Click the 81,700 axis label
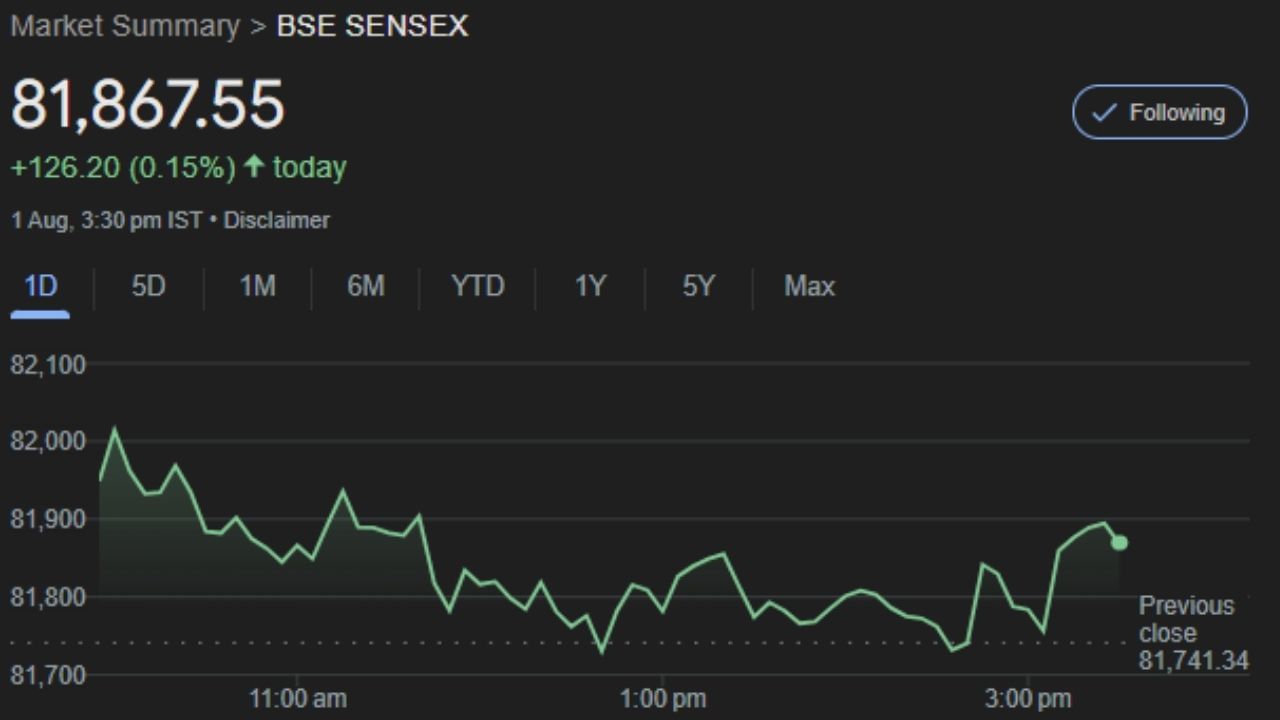The height and width of the screenshot is (720, 1280). [x=48, y=676]
